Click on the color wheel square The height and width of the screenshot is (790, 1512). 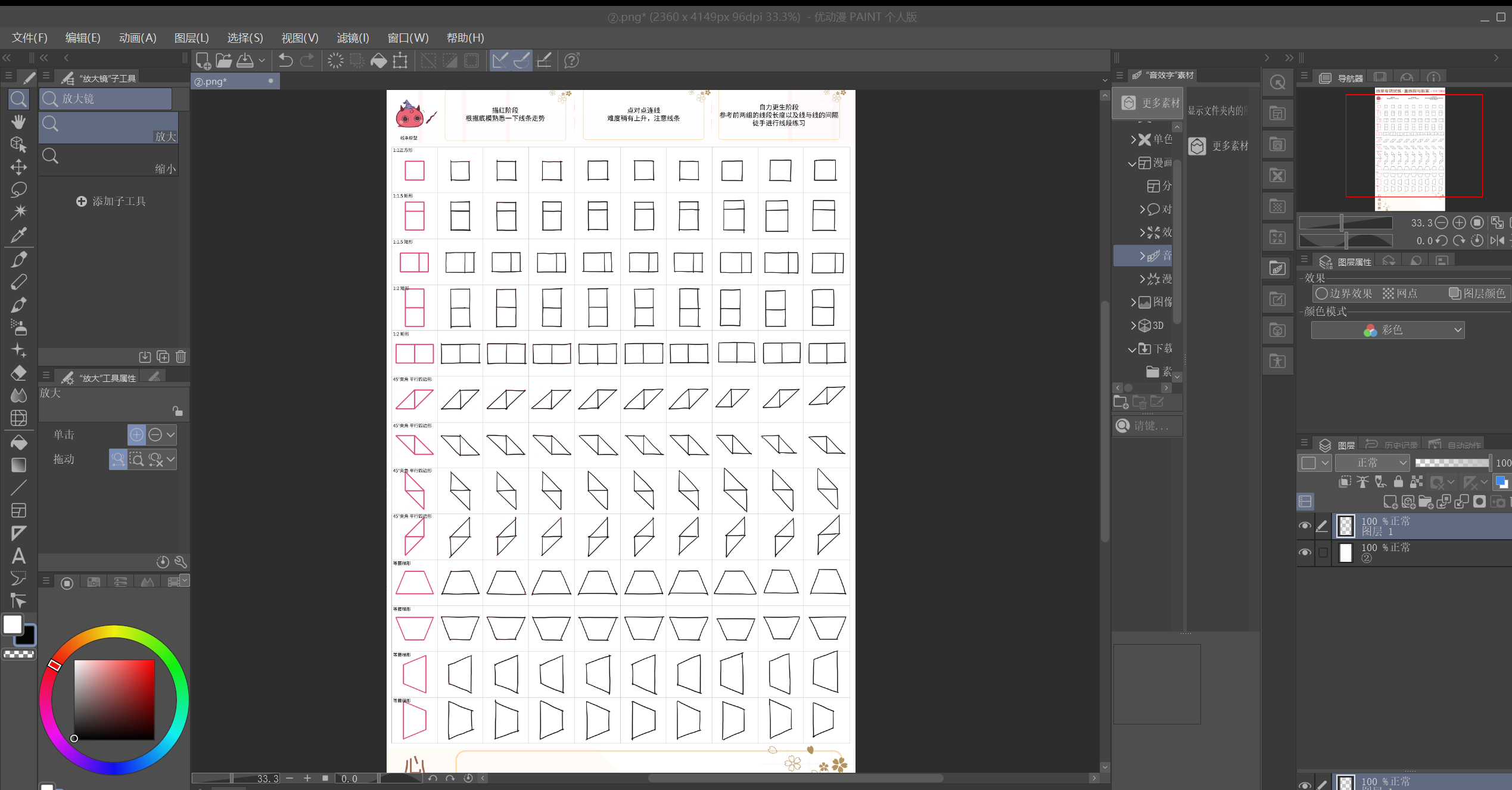click(114, 699)
